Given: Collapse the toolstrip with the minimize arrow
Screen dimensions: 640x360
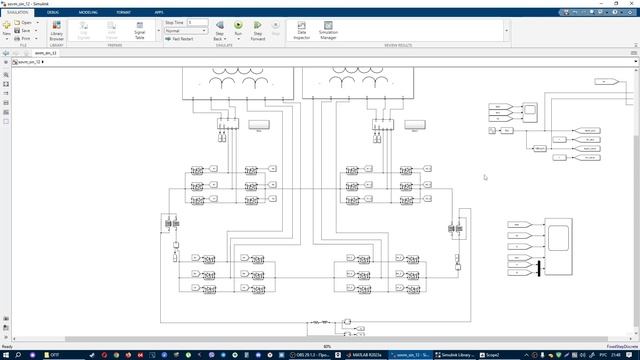Looking at the screenshot, I should click(x=636, y=45).
